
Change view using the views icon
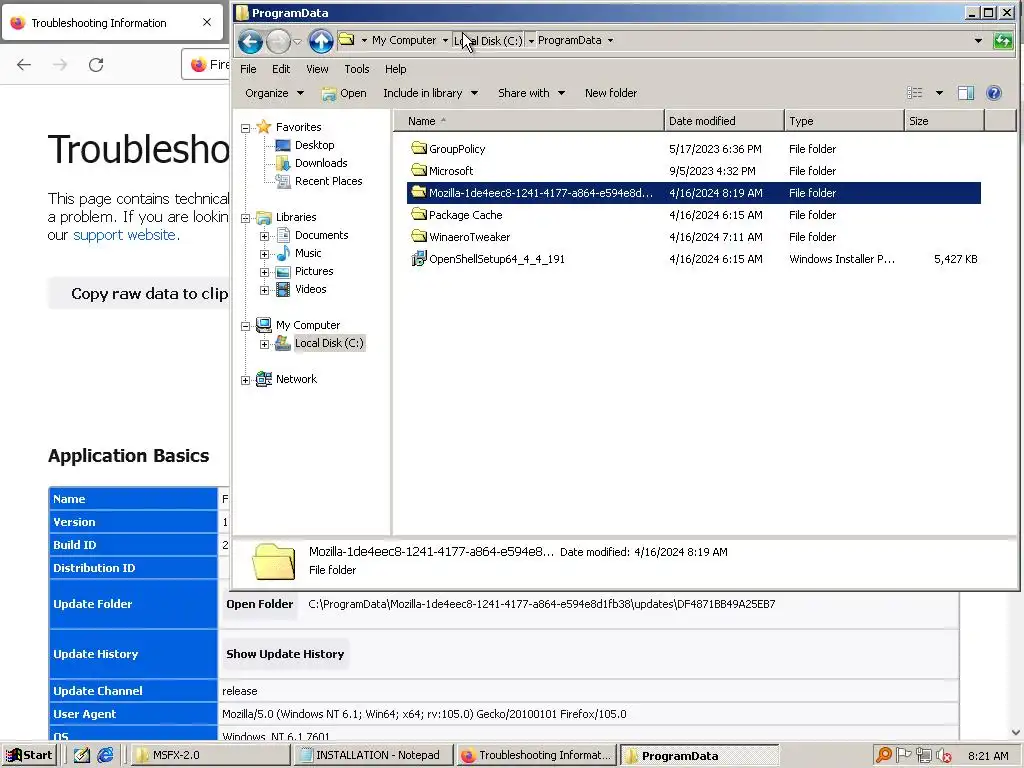pos(914,93)
